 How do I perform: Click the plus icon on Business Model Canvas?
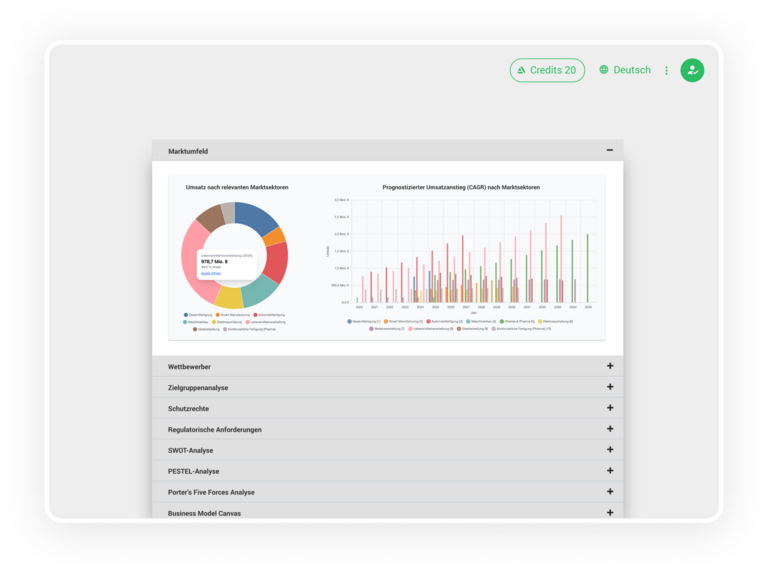[610, 513]
